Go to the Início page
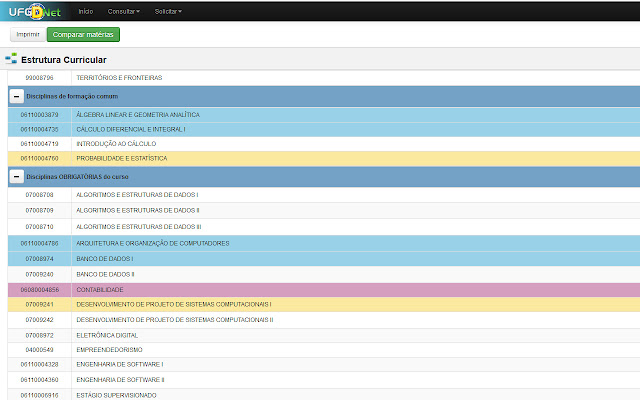640x400 pixels. [86, 11]
